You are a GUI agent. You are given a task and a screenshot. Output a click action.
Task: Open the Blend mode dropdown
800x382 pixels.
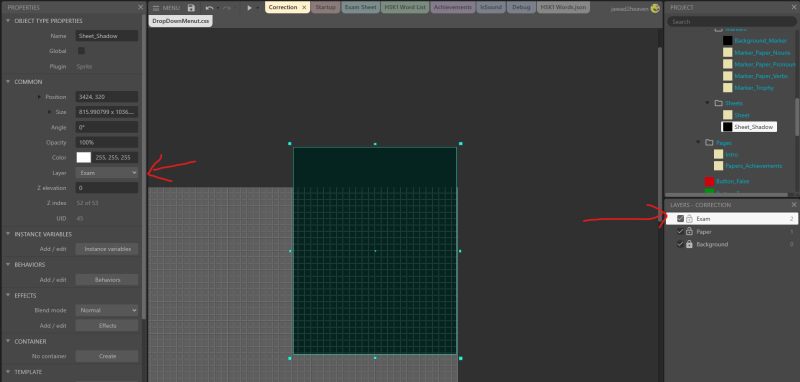[107, 310]
